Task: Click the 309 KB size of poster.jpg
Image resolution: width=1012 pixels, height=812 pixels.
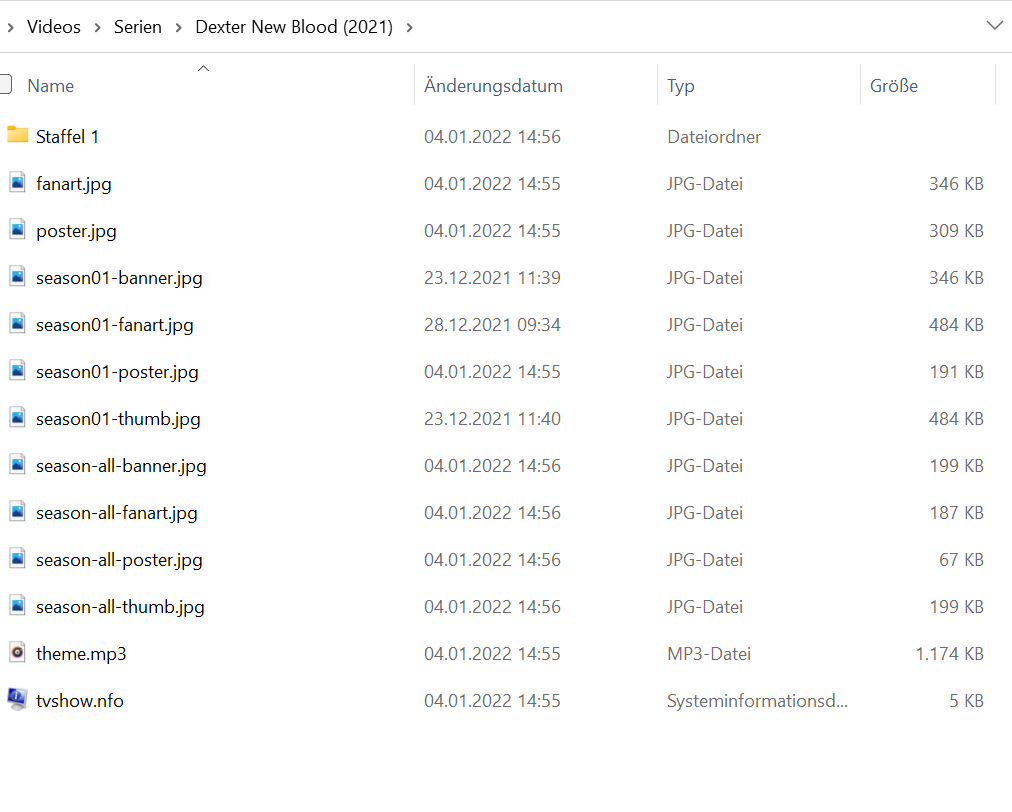Action: [956, 231]
